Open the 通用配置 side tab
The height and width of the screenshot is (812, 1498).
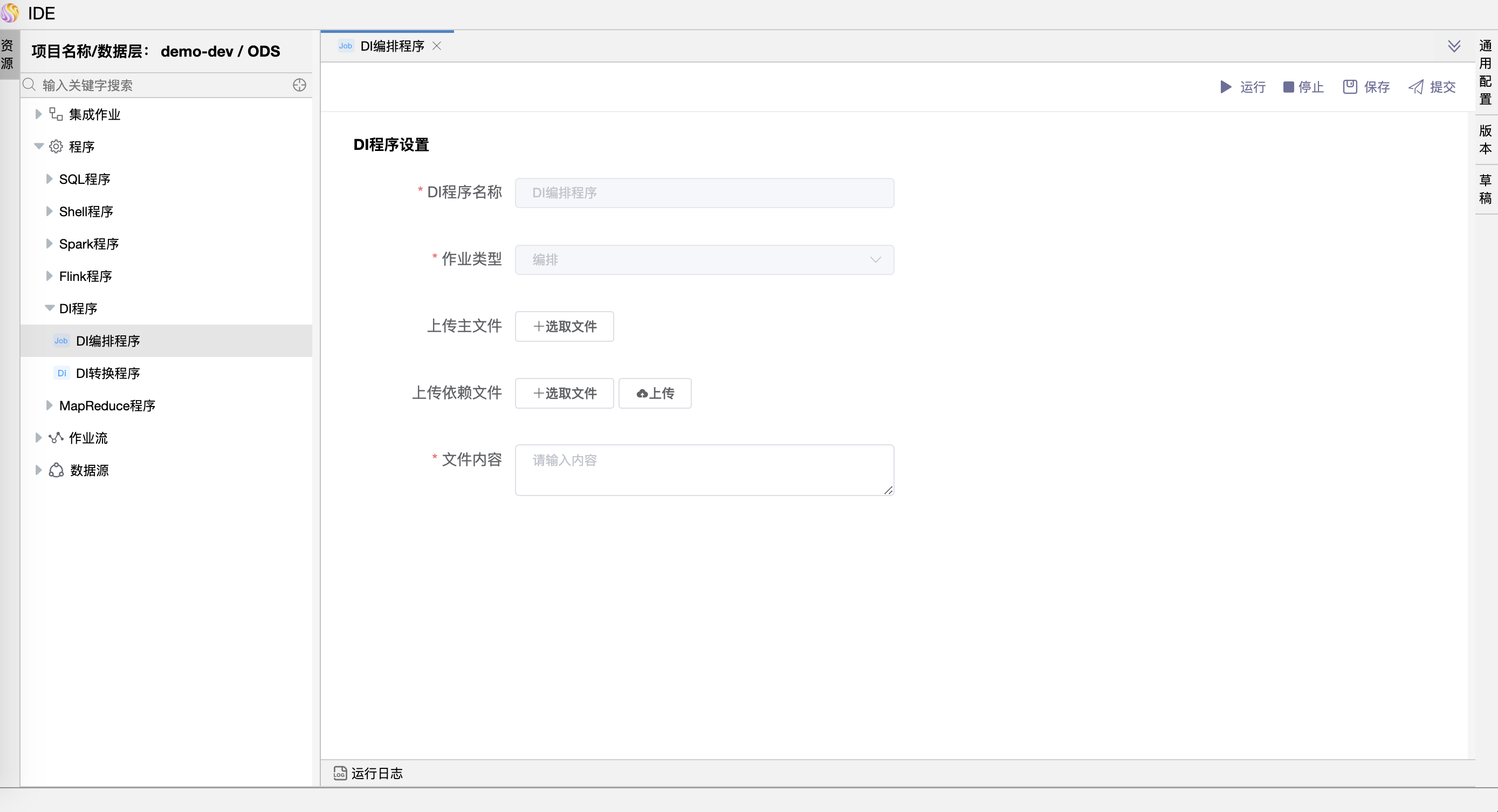pyautogui.click(x=1485, y=72)
